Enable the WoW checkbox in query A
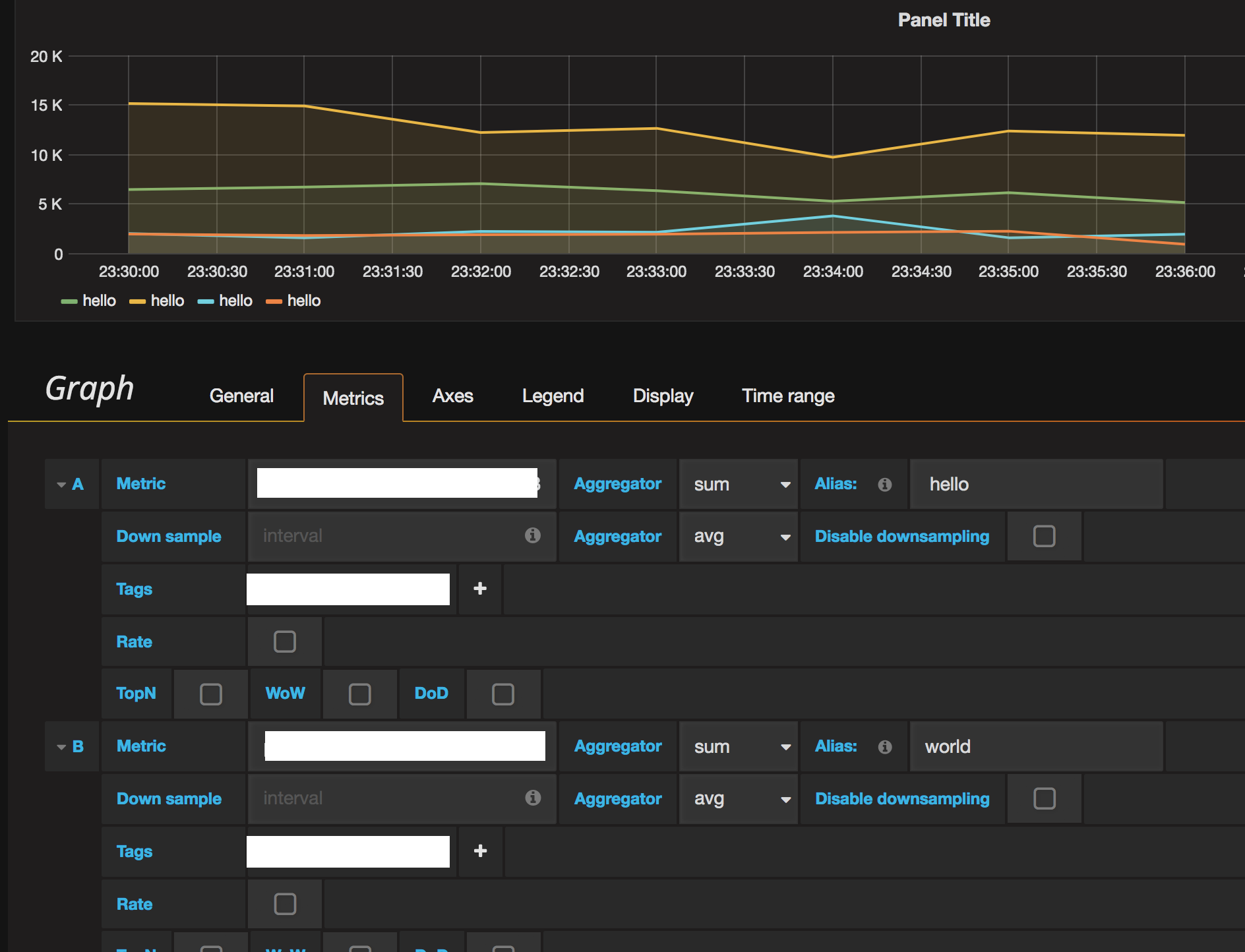This screenshot has height=952, width=1245. tap(359, 693)
